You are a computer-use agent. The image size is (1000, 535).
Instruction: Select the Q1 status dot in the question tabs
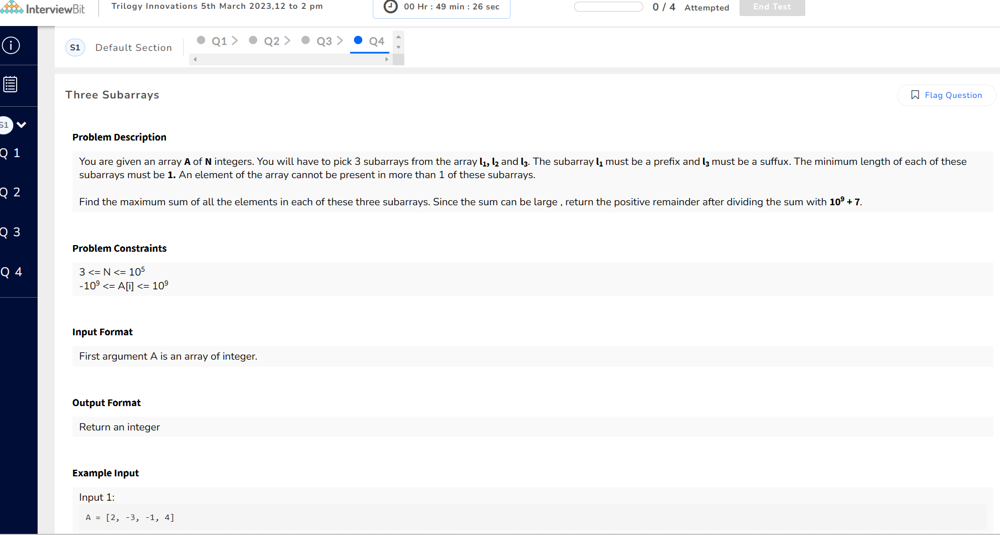[201, 41]
